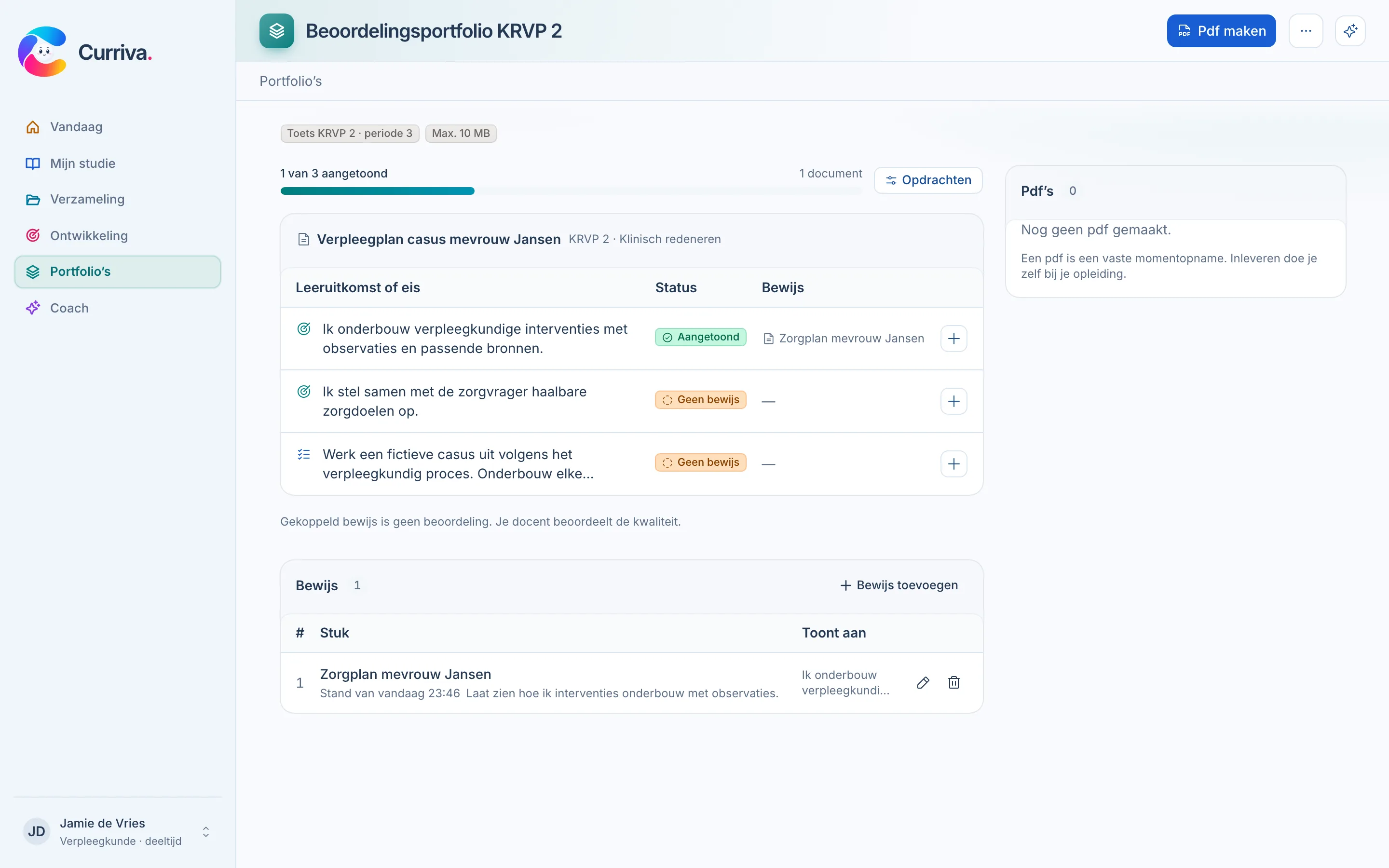Open the Opdrachten filter button

click(x=928, y=180)
